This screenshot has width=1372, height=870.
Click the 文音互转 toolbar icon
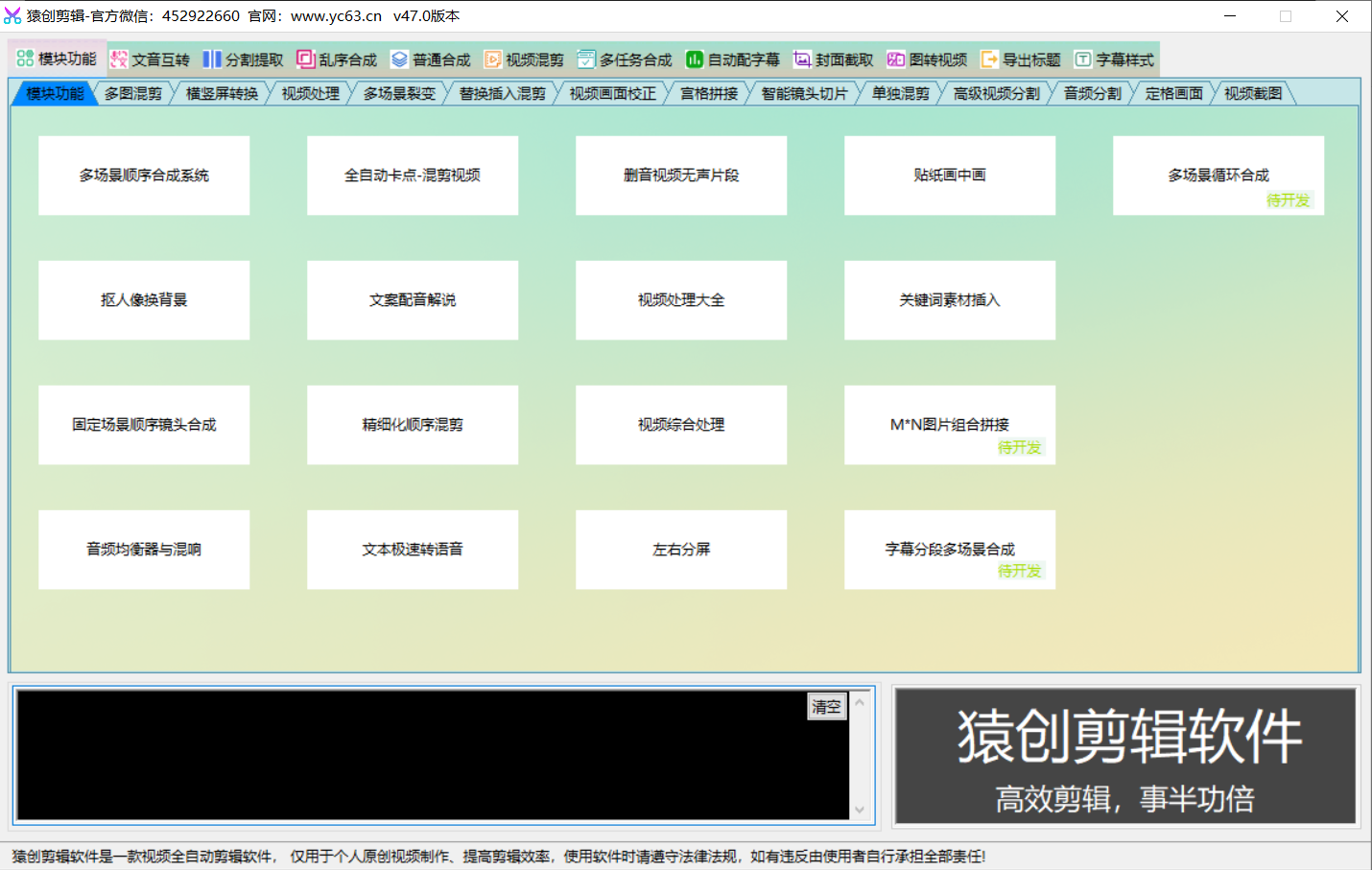click(x=119, y=59)
